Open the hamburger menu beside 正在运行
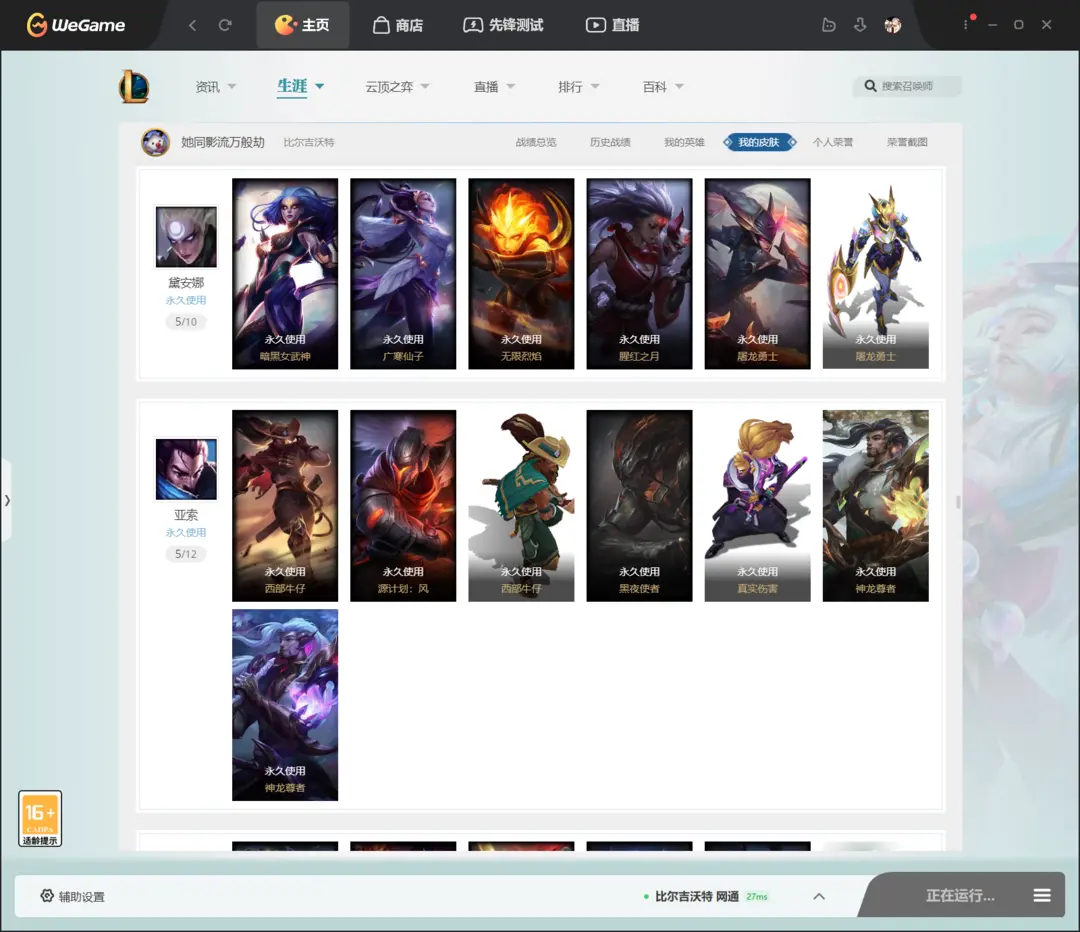Screen dimensions: 1080x932 coord(1042,895)
